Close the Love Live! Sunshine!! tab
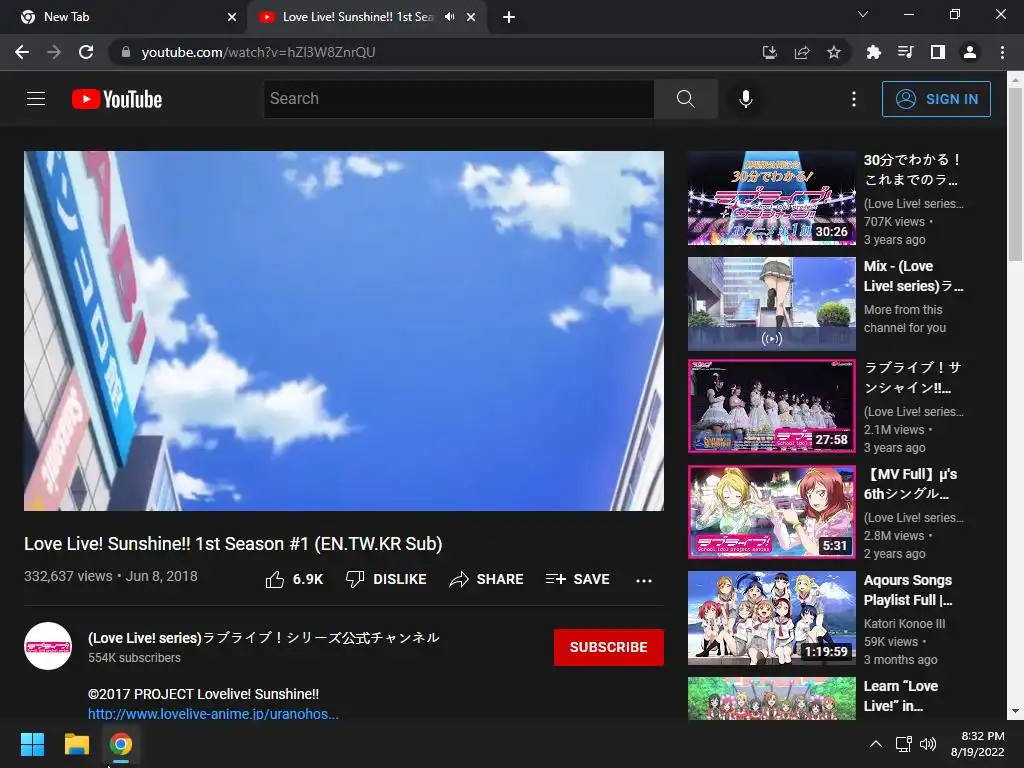1024x768 pixels. click(471, 17)
